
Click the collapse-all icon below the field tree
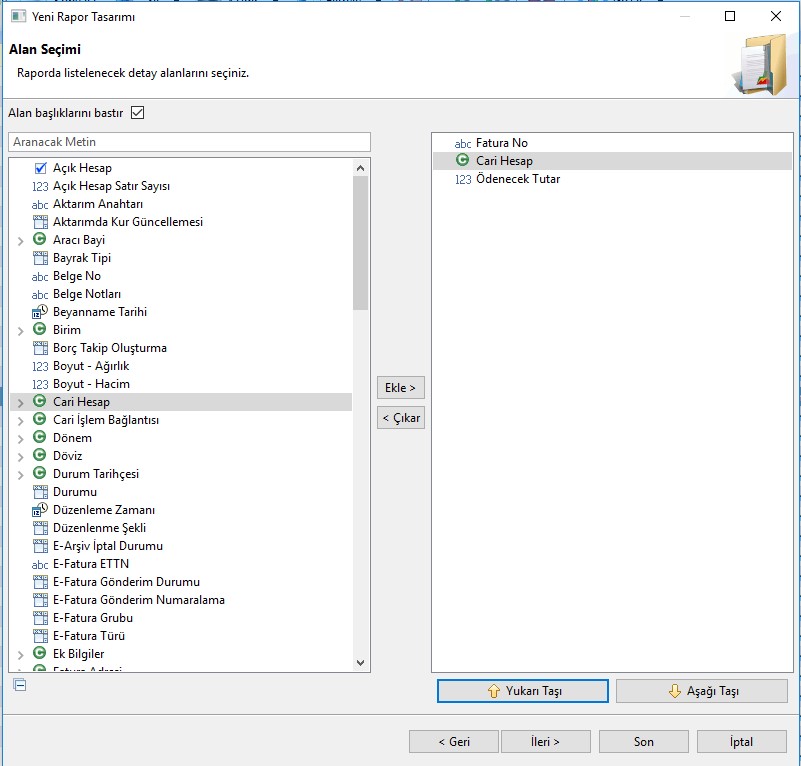pyautogui.click(x=19, y=685)
